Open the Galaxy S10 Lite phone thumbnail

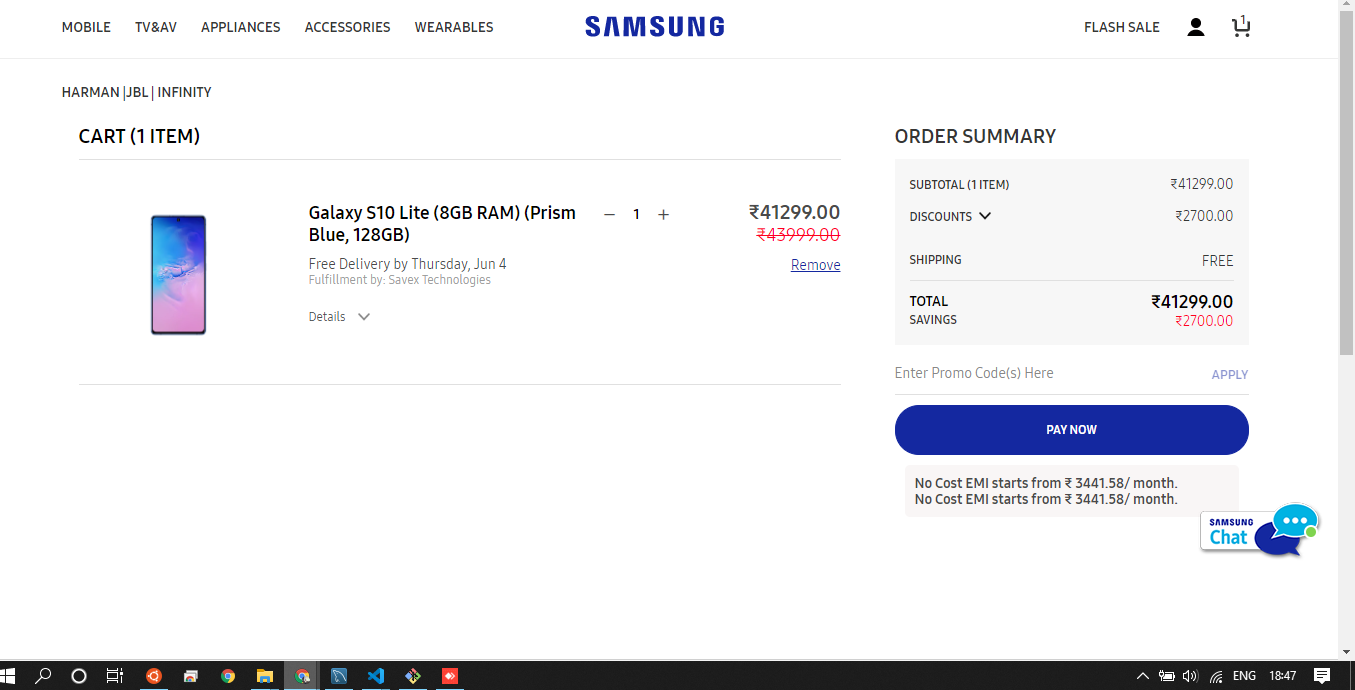point(178,274)
